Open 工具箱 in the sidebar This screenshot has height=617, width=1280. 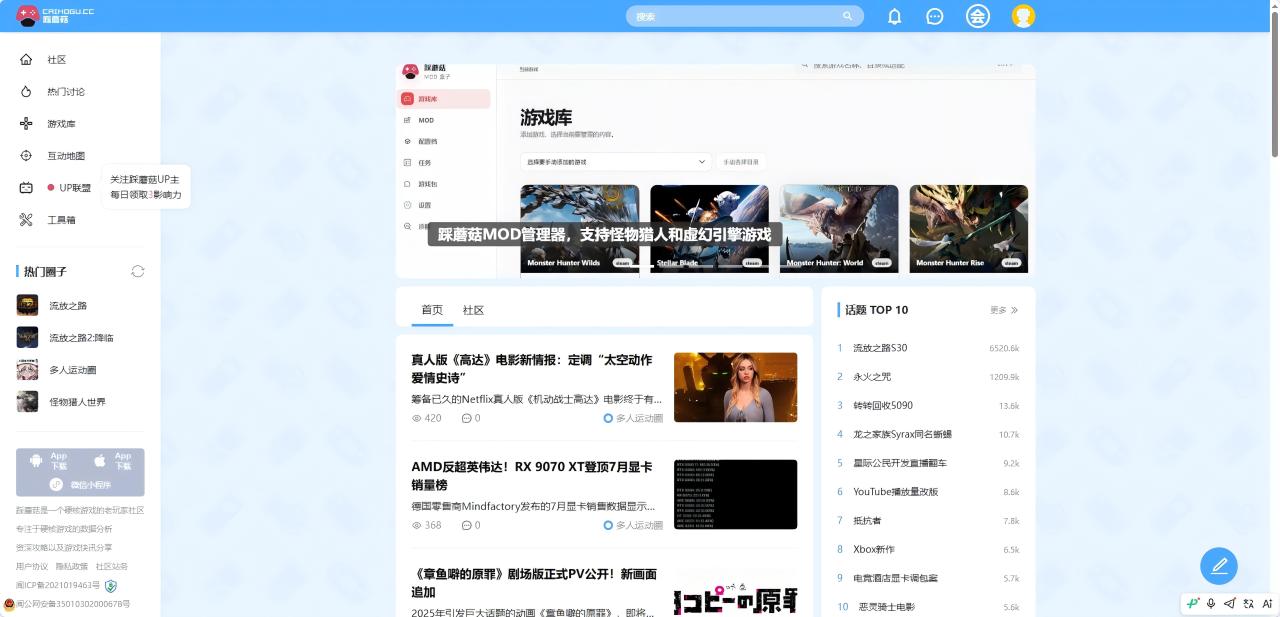(x=61, y=220)
